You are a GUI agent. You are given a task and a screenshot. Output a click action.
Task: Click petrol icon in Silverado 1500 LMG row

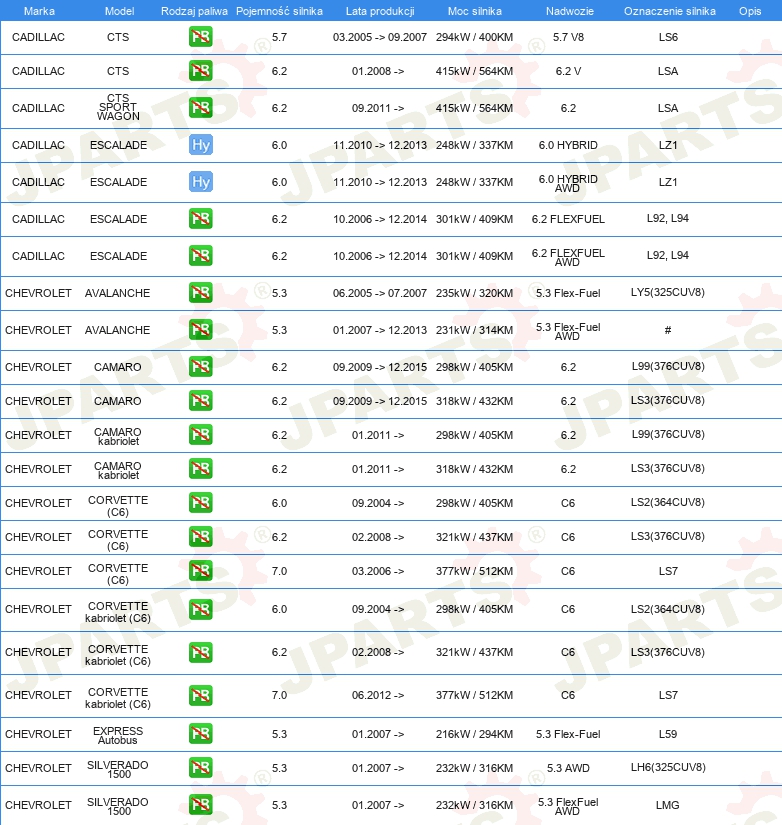(x=200, y=804)
